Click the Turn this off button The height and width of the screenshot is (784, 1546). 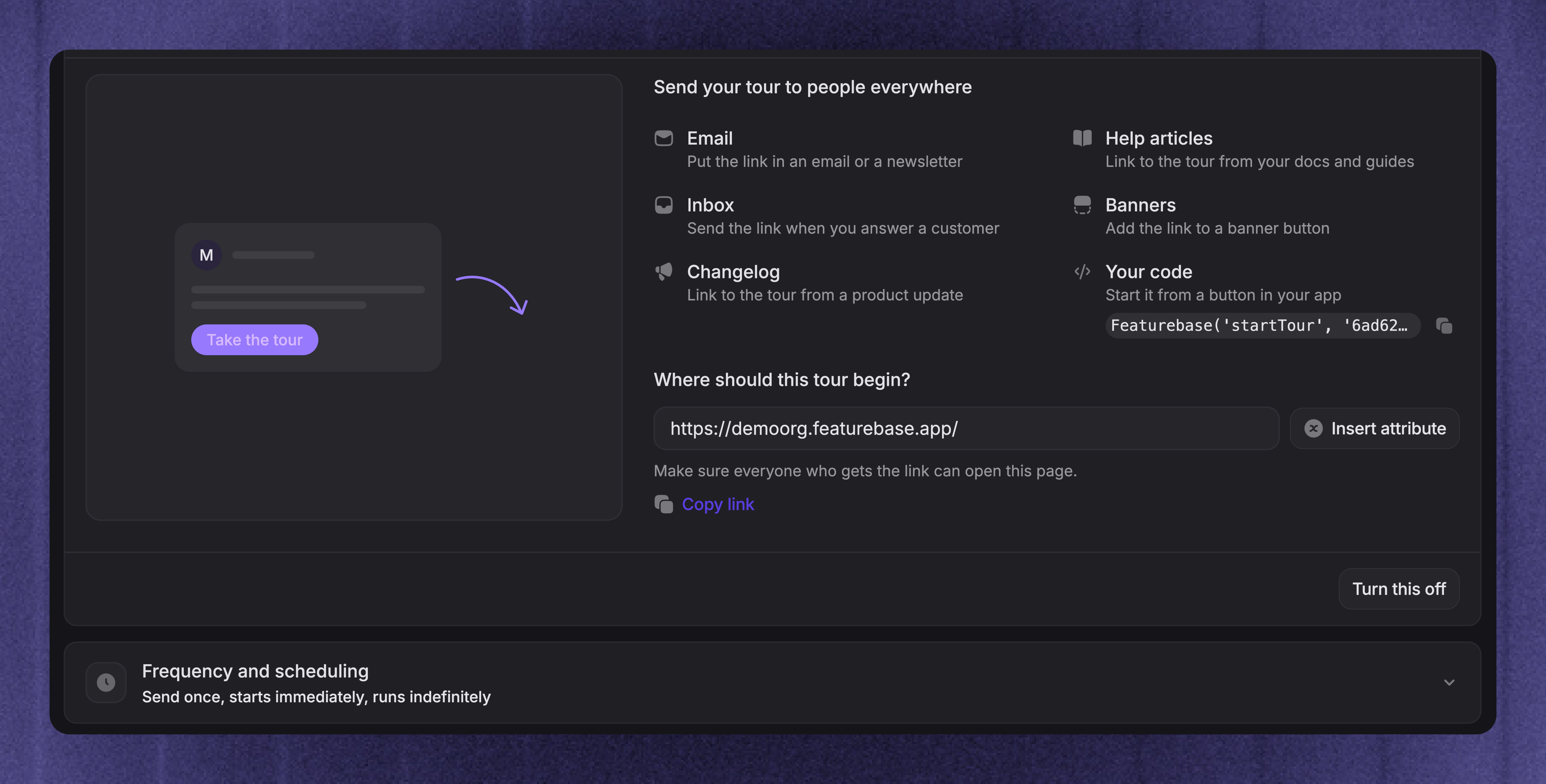(x=1398, y=589)
